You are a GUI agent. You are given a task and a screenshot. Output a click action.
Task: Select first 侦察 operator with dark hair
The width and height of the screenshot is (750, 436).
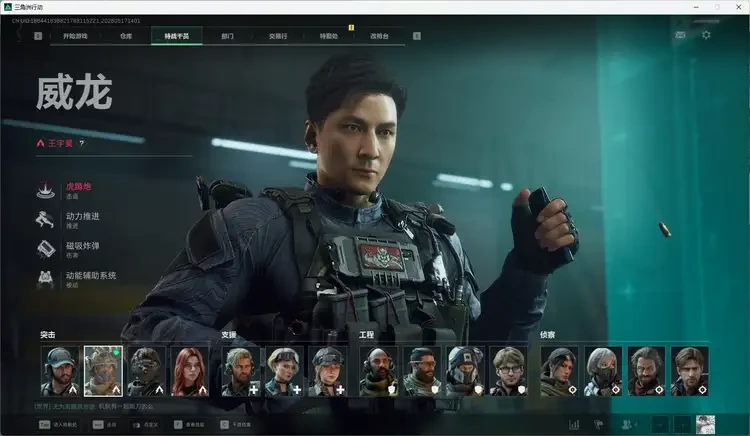[560, 371]
